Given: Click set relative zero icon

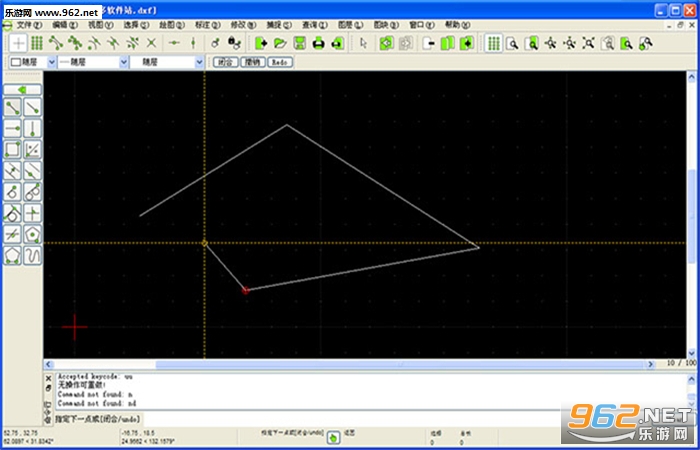Looking at the screenshot, I should (215, 43).
